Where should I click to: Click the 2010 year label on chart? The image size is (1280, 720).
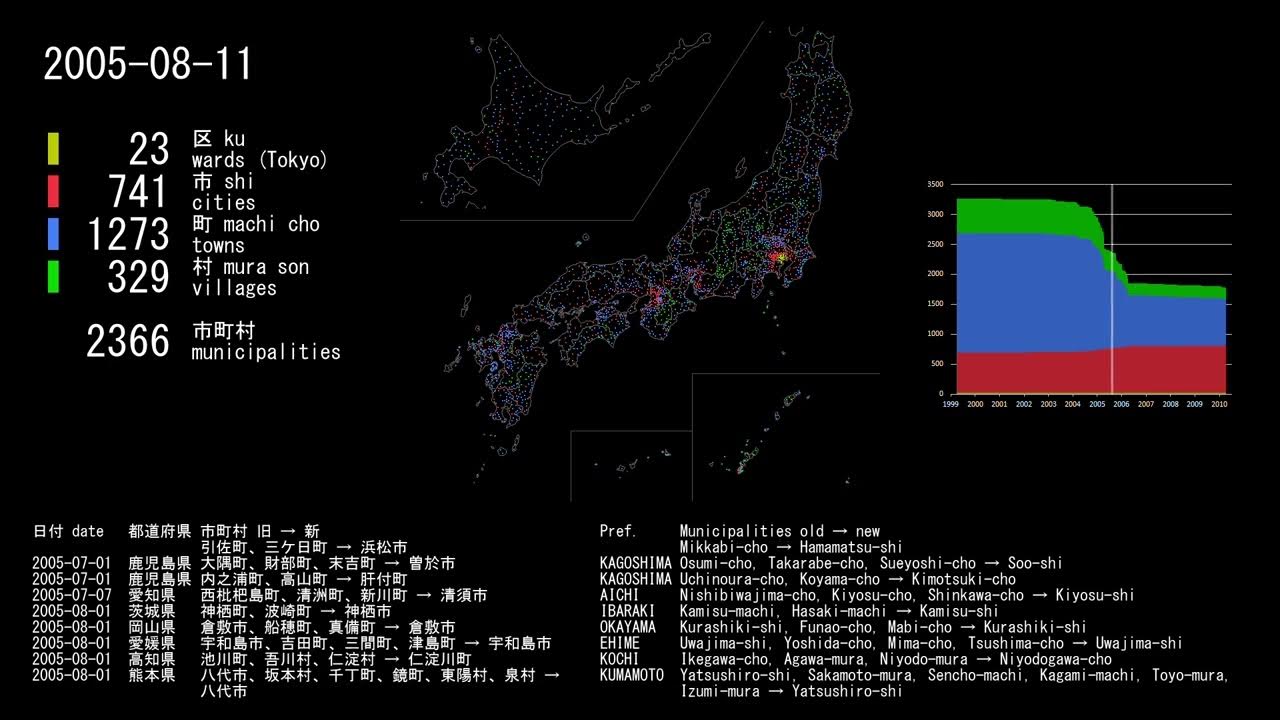[x=1219, y=404]
